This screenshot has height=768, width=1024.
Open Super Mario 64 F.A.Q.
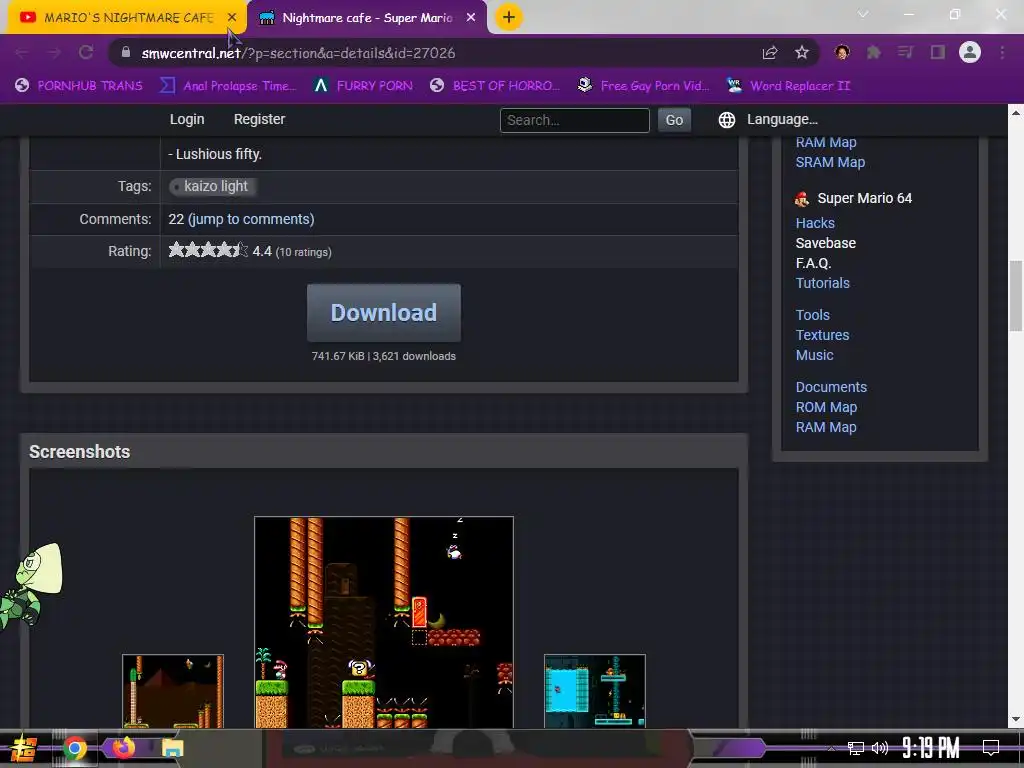(813, 264)
